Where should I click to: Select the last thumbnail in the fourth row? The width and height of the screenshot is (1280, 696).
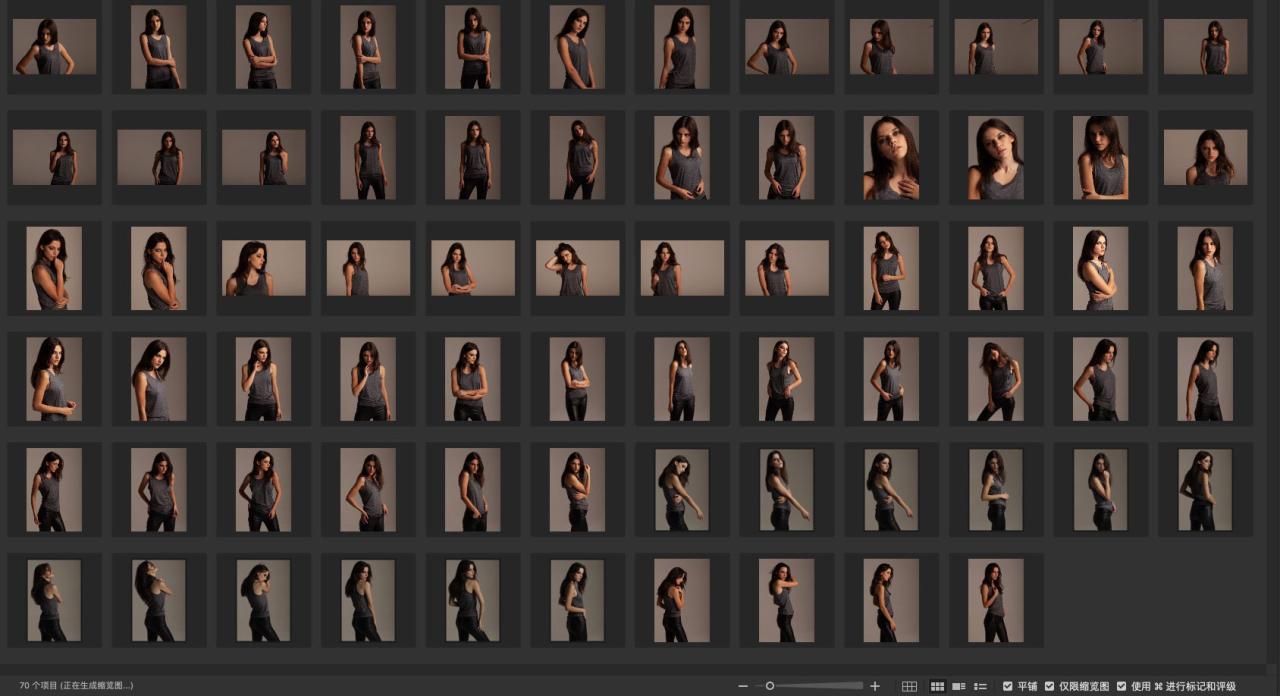tap(1205, 379)
